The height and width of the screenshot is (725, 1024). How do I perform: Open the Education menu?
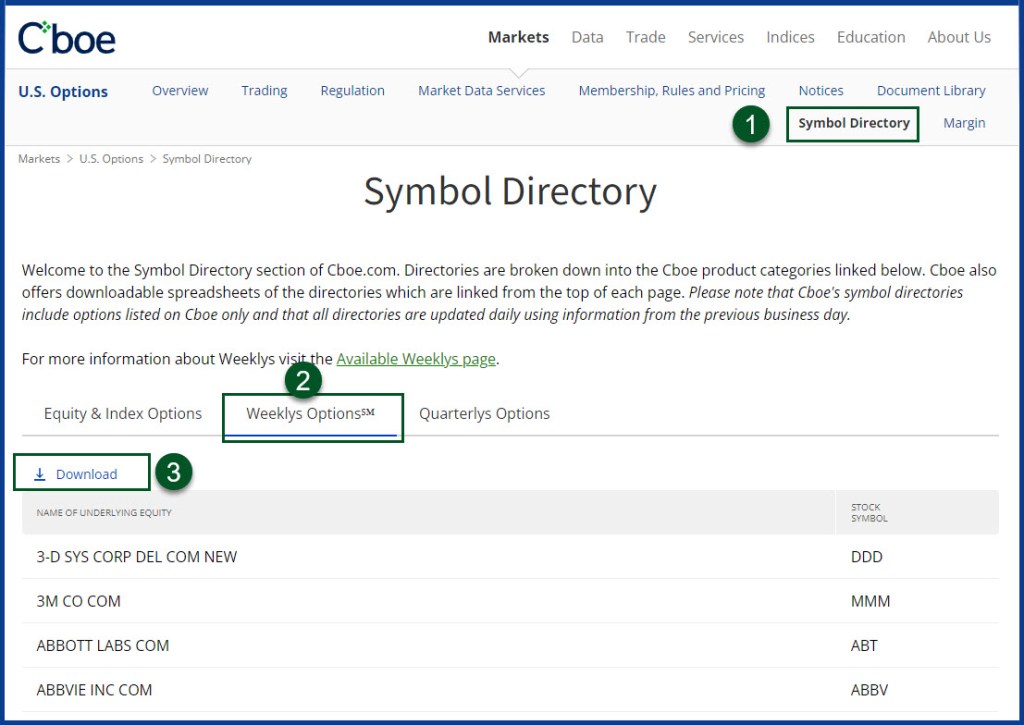pyautogui.click(x=870, y=37)
